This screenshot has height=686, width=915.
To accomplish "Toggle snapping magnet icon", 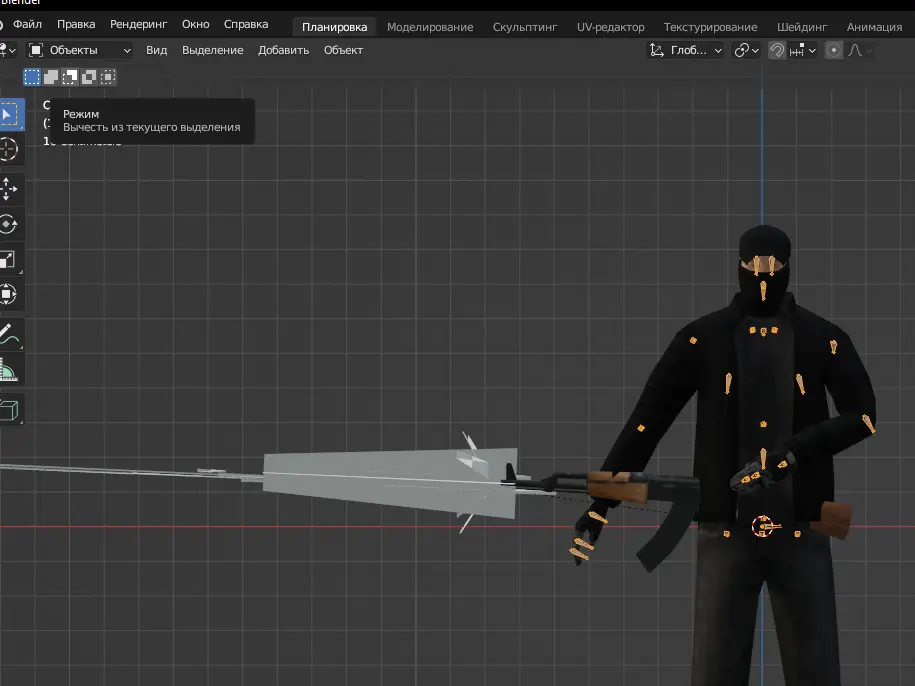I will pos(776,50).
